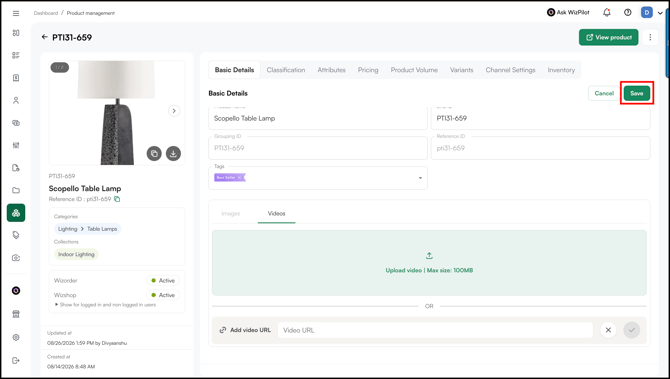670x379 pixels.
Task: Click the logout icon in the sidebar
Action: (x=16, y=360)
